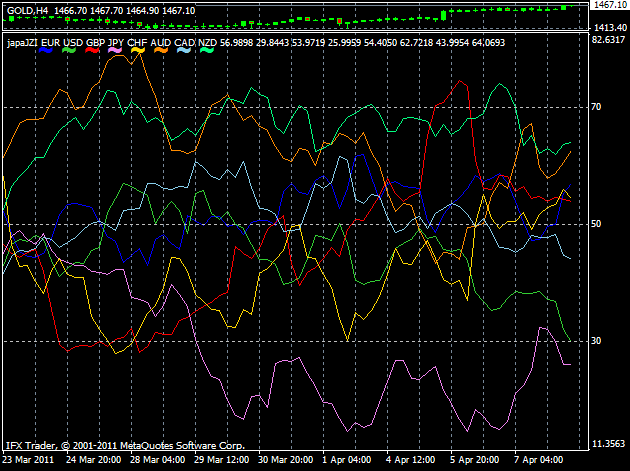The image size is (630, 471).
Task: Click the mint green NZD color marker
Action: [x=207, y=50]
